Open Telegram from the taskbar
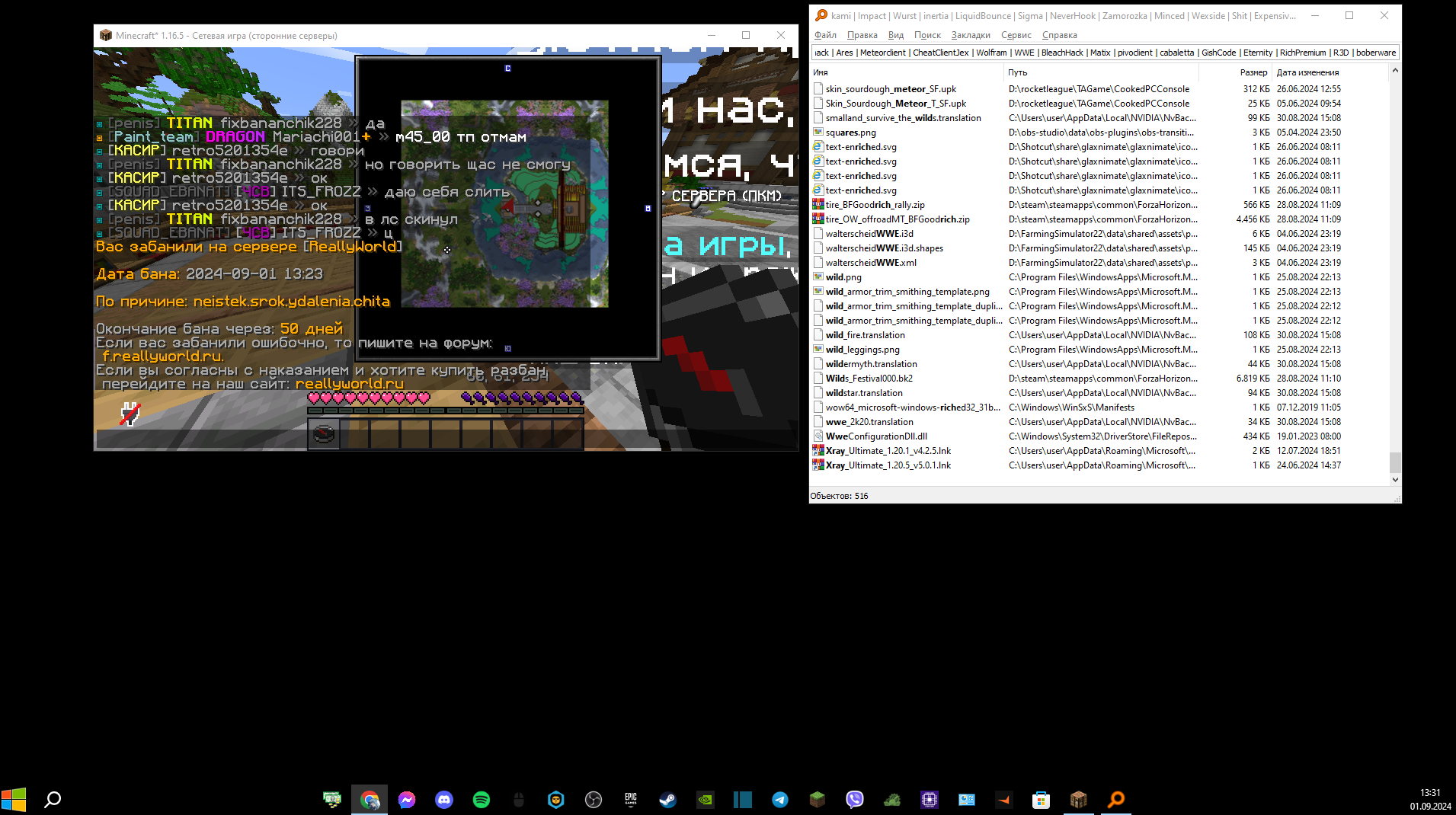 point(780,799)
